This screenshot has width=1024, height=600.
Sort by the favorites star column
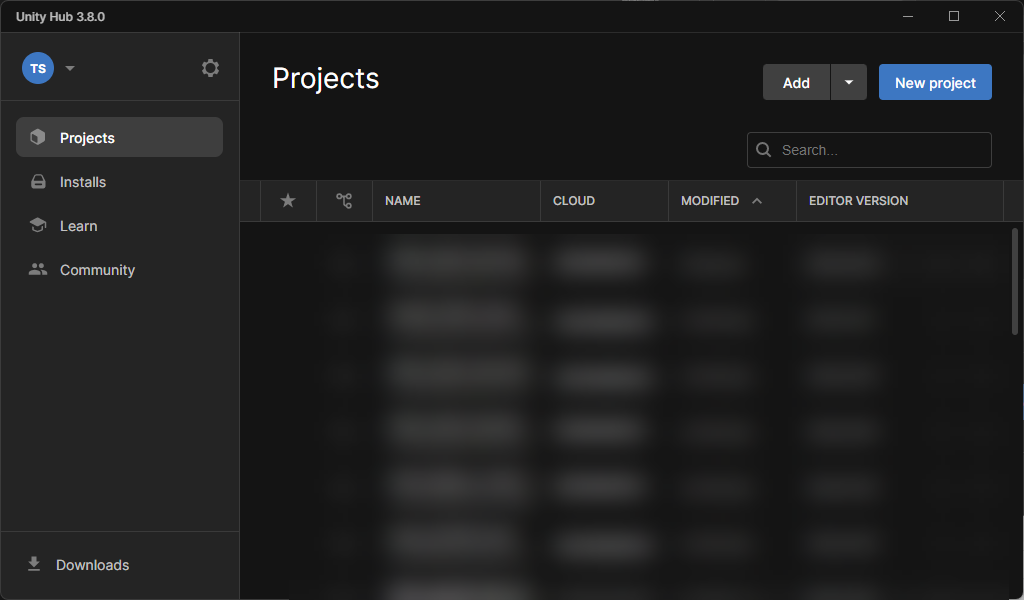coord(288,201)
